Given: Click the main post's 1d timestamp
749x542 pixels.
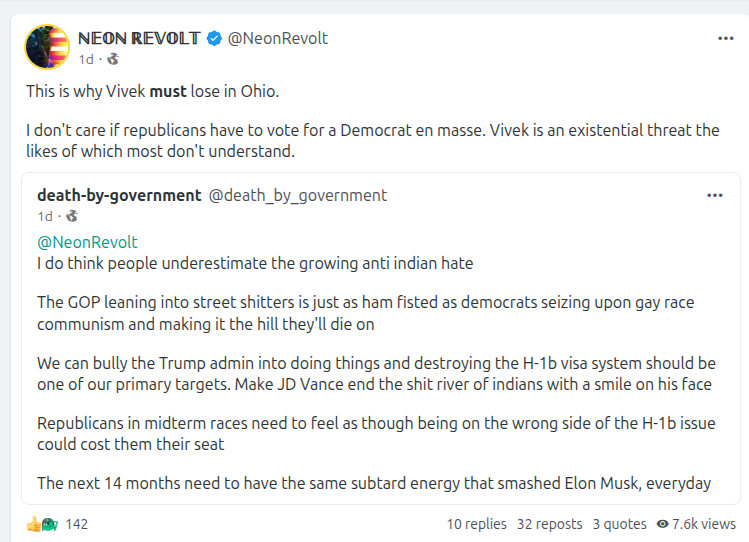Looking at the screenshot, I should coord(84,59).
